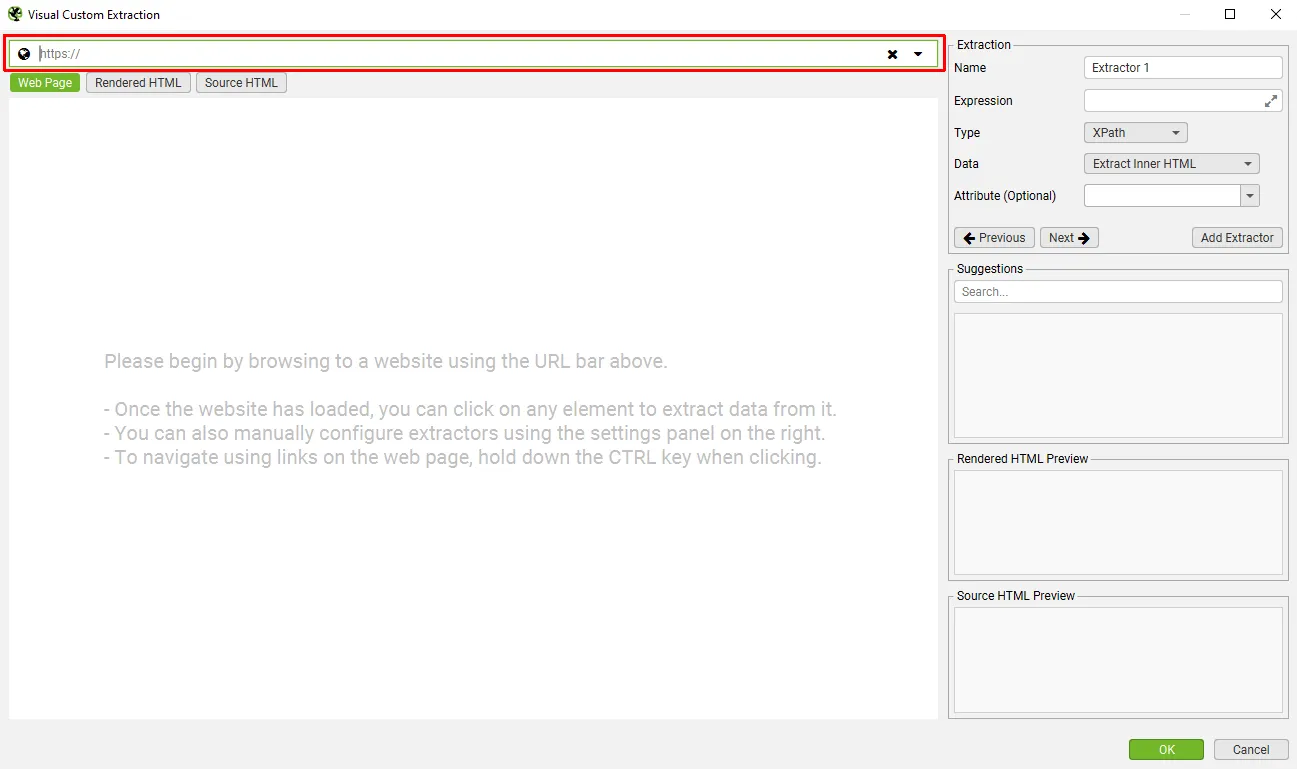Viewport: 1297px width, 769px height.
Task: Clear the URL using the X icon
Action: (x=892, y=53)
